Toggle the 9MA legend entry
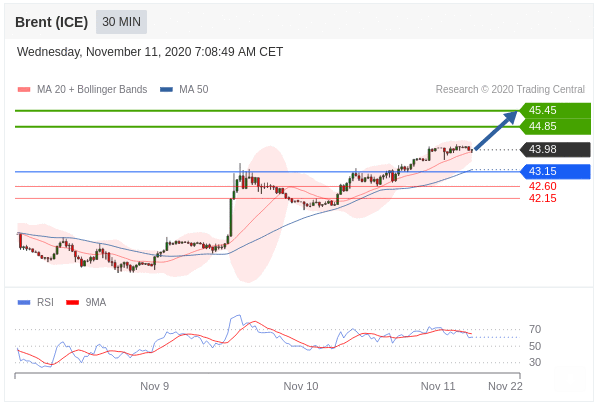Screen dimensions: 599x406 (86, 302)
